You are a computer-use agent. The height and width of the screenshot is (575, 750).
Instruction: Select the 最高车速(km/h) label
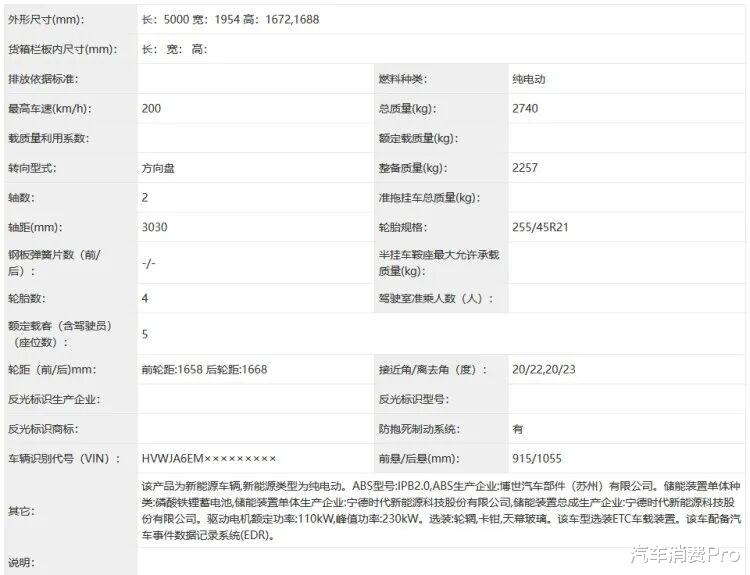pyautogui.click(x=50, y=109)
